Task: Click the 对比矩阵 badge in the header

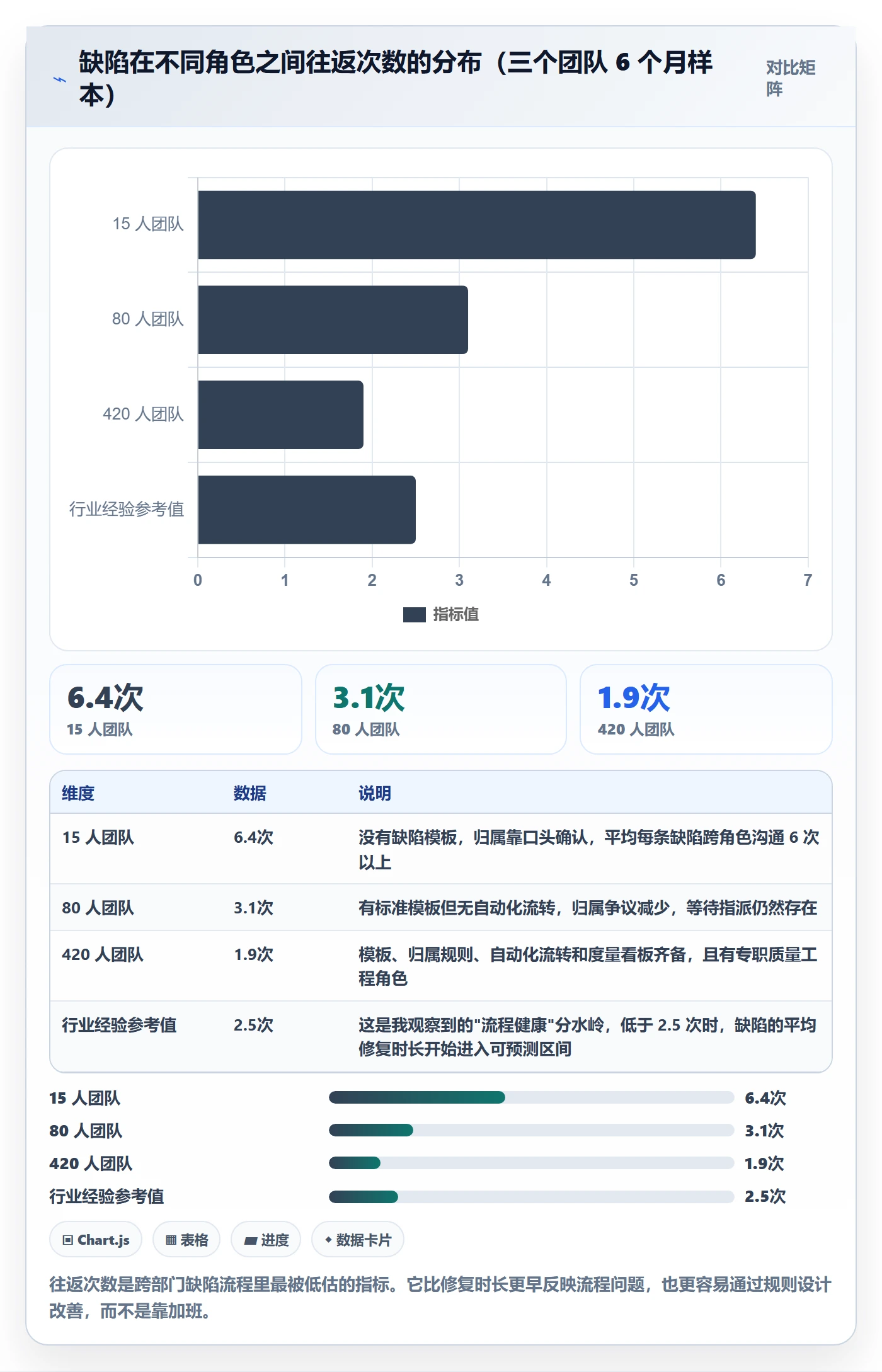Action: pyautogui.click(x=791, y=78)
